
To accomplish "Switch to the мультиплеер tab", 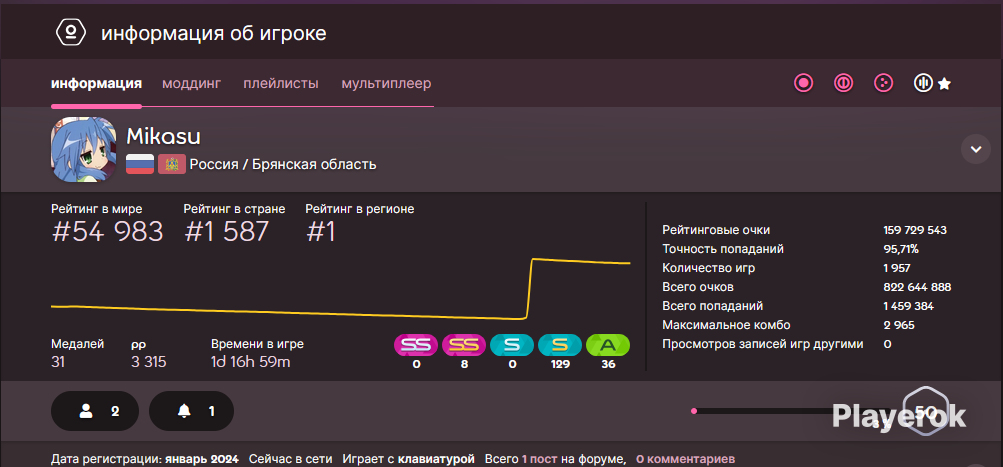I will click(x=386, y=83).
